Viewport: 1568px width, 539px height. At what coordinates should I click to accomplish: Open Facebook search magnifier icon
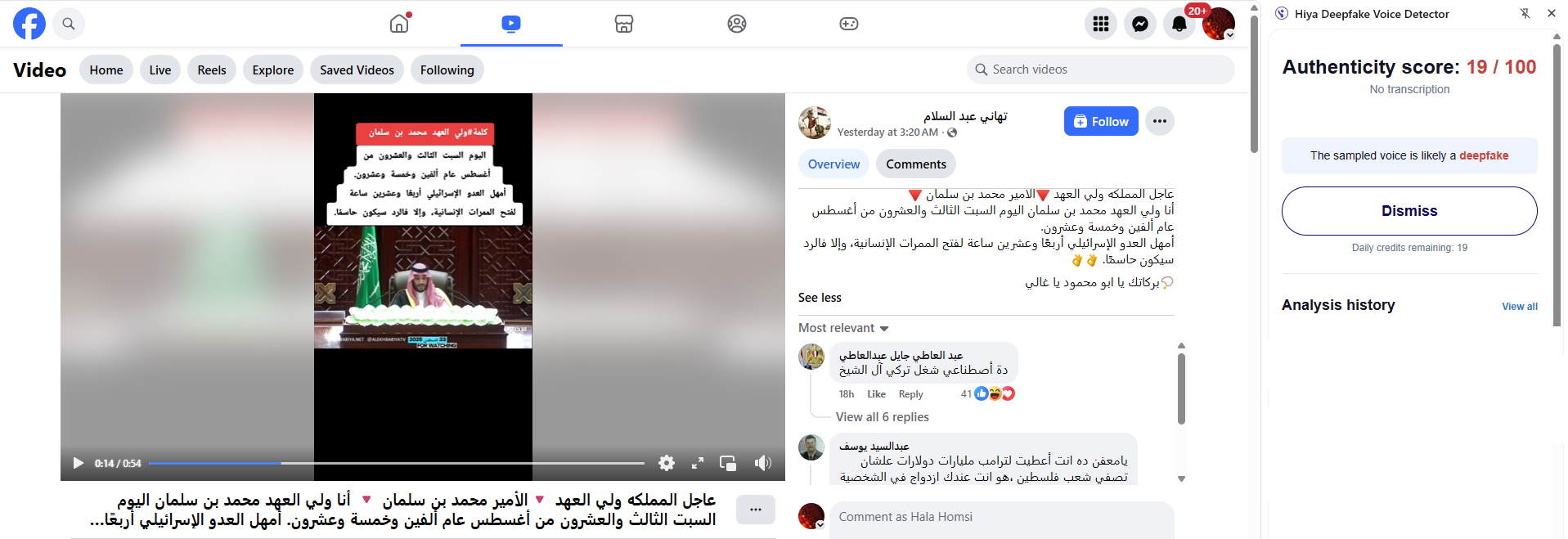point(69,24)
